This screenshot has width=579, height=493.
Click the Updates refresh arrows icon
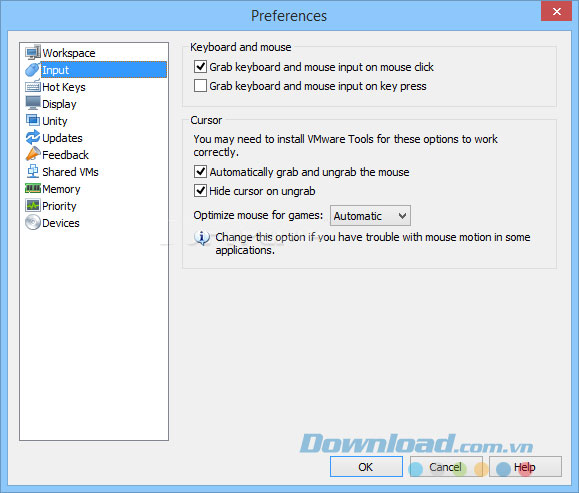(x=33, y=137)
